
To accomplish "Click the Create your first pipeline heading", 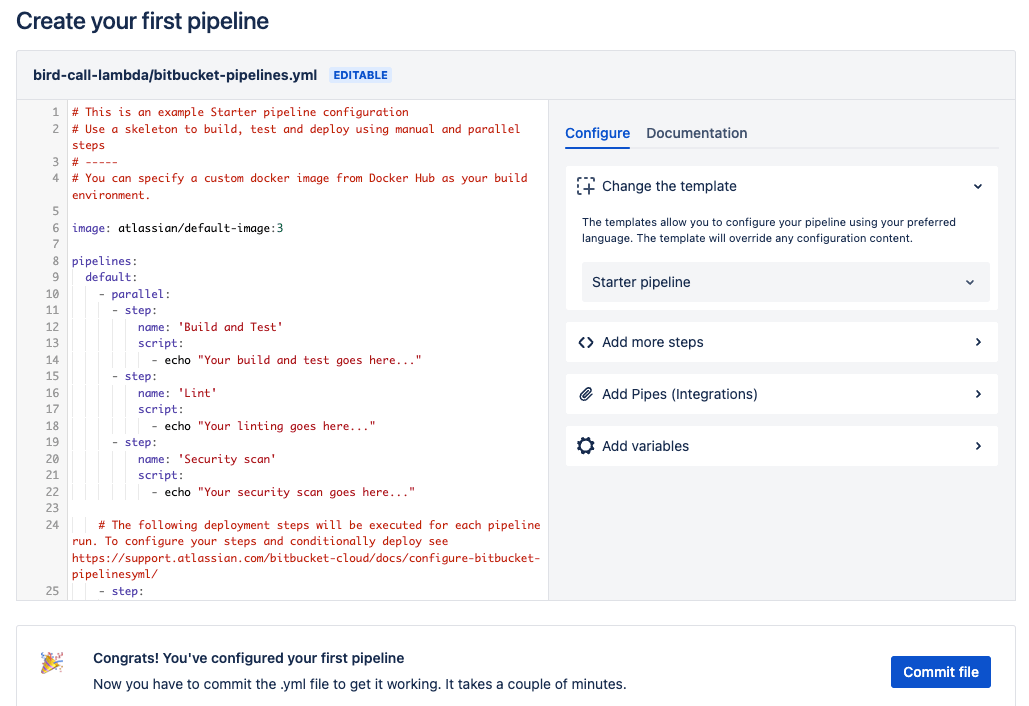I will pos(142,21).
